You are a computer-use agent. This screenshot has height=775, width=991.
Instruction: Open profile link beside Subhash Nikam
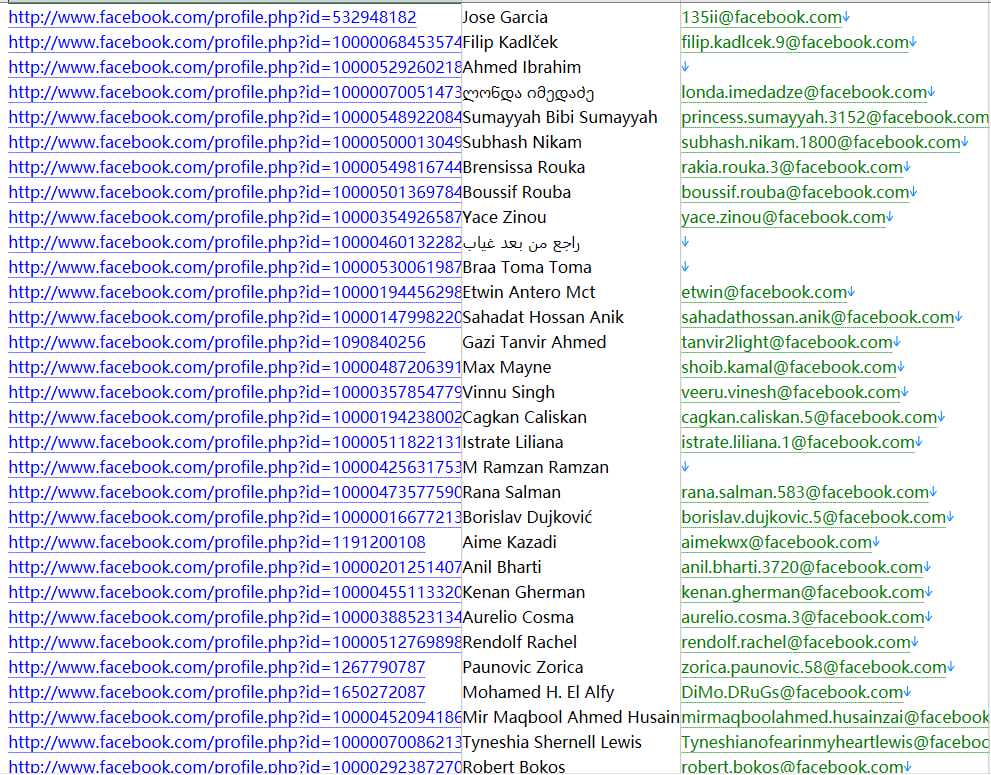coord(235,142)
